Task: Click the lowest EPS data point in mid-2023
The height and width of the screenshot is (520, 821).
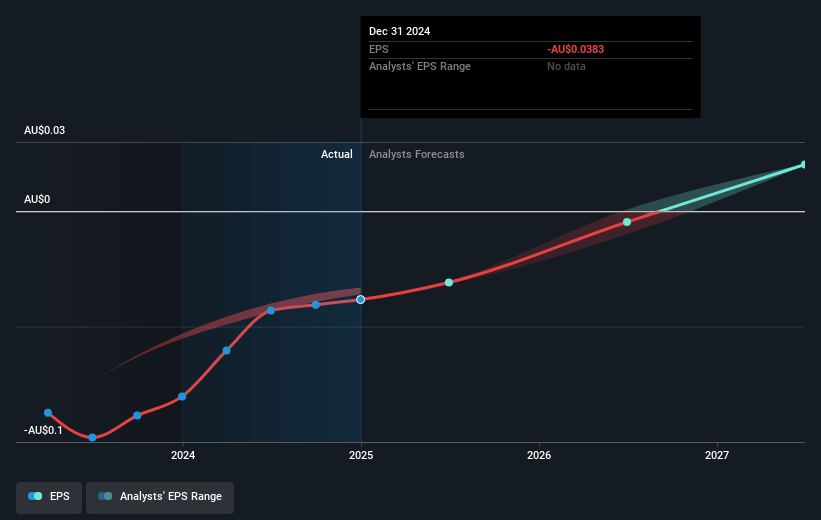Action: point(92,437)
